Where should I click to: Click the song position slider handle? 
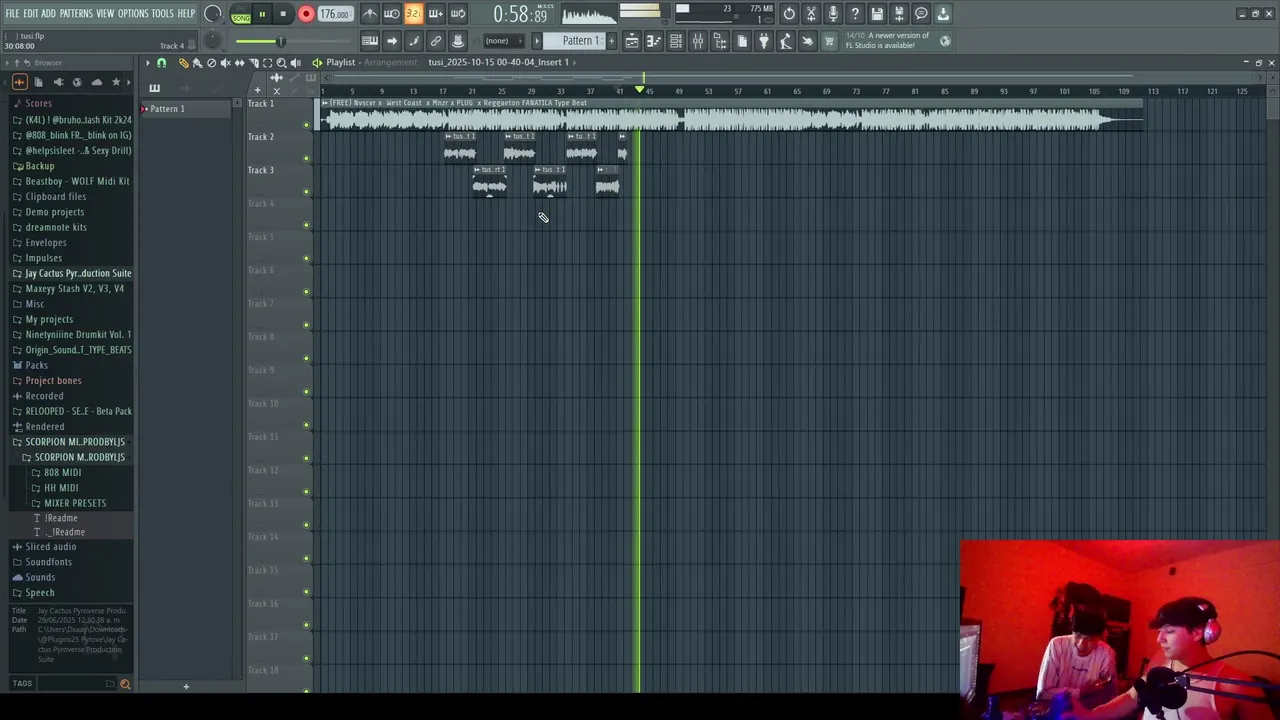click(281, 41)
